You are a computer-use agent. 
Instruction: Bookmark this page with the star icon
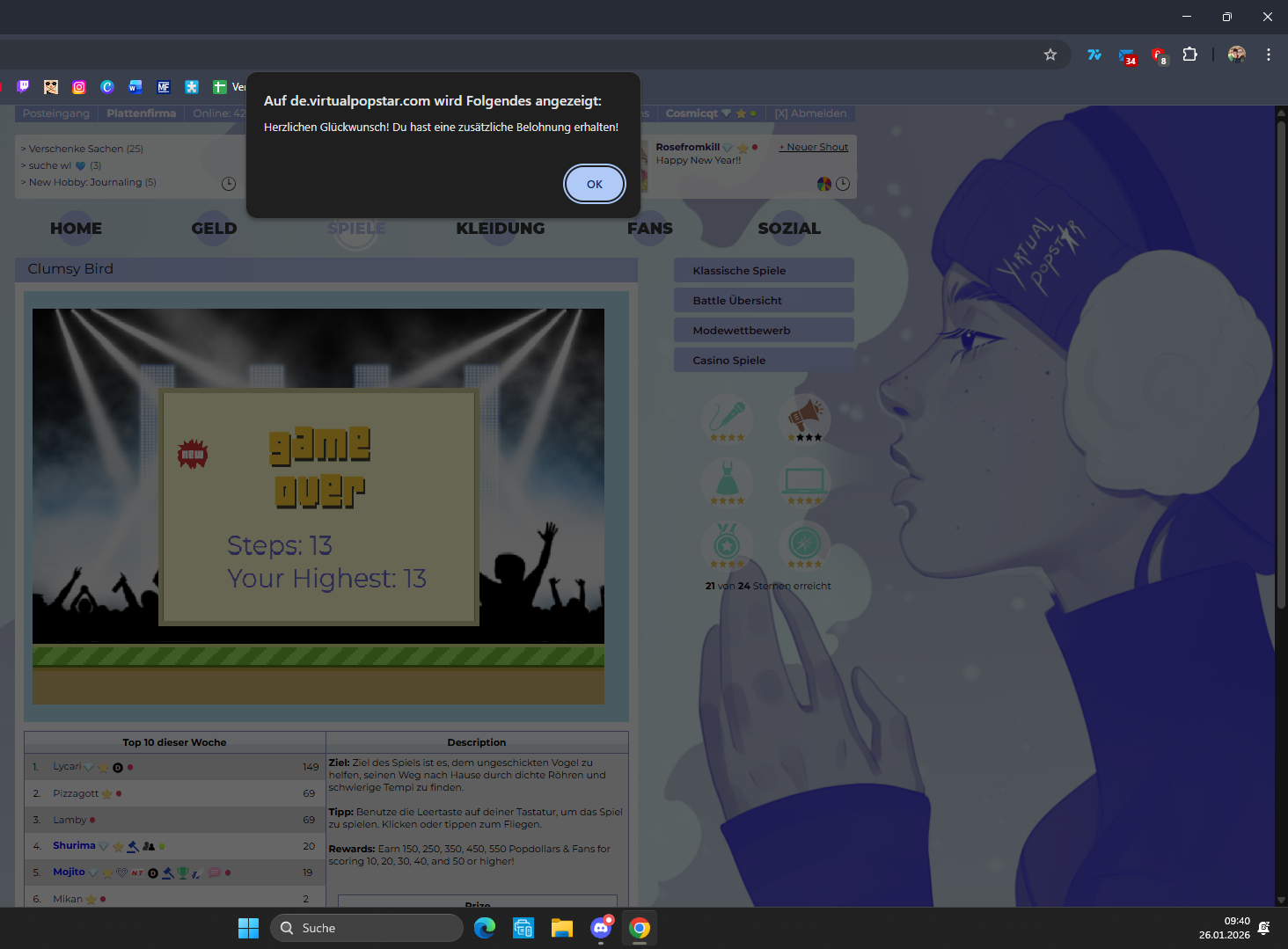tap(1050, 55)
